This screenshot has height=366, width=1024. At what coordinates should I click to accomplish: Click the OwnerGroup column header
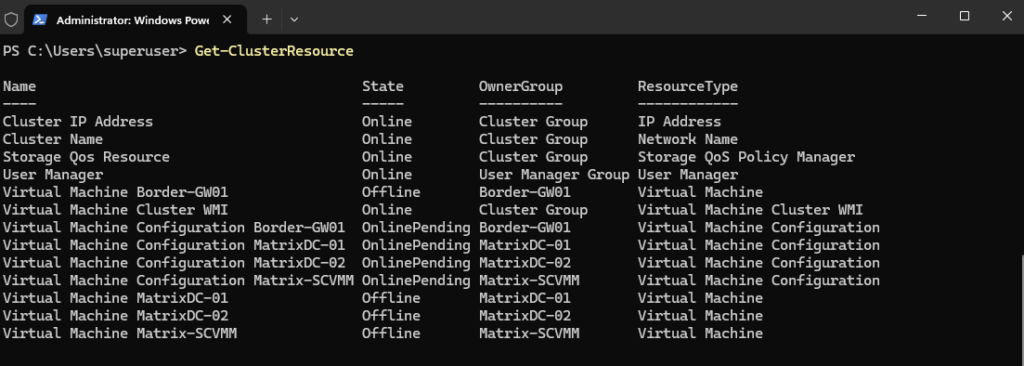pyautogui.click(x=520, y=86)
